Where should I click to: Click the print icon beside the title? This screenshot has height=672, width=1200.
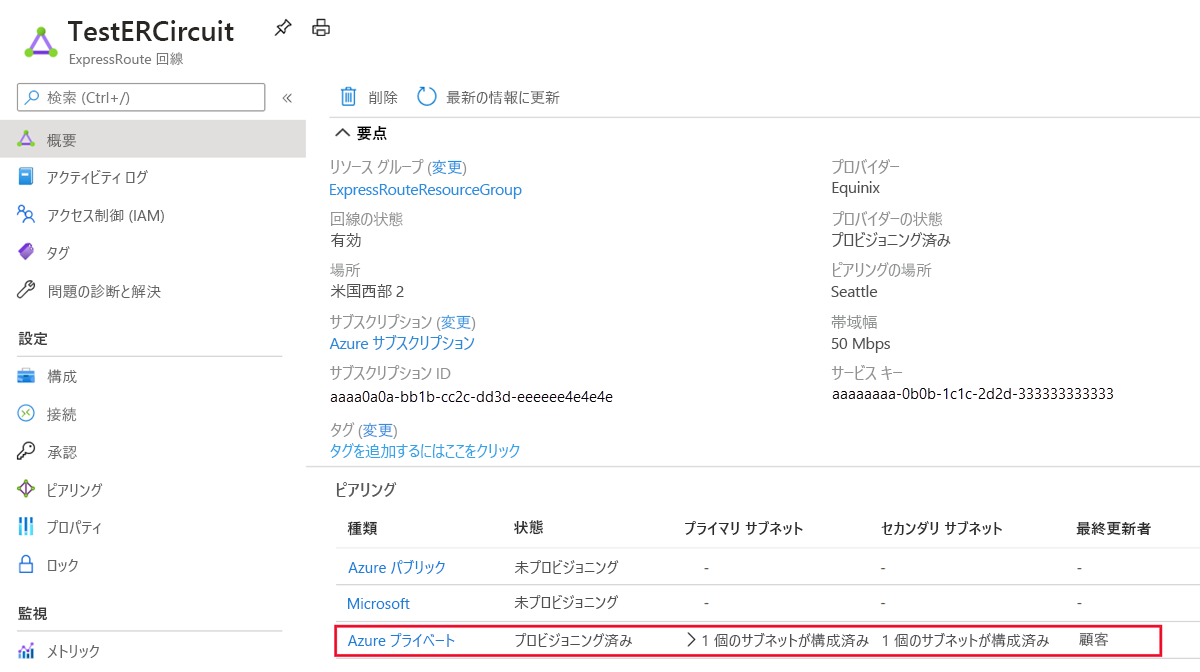321,28
